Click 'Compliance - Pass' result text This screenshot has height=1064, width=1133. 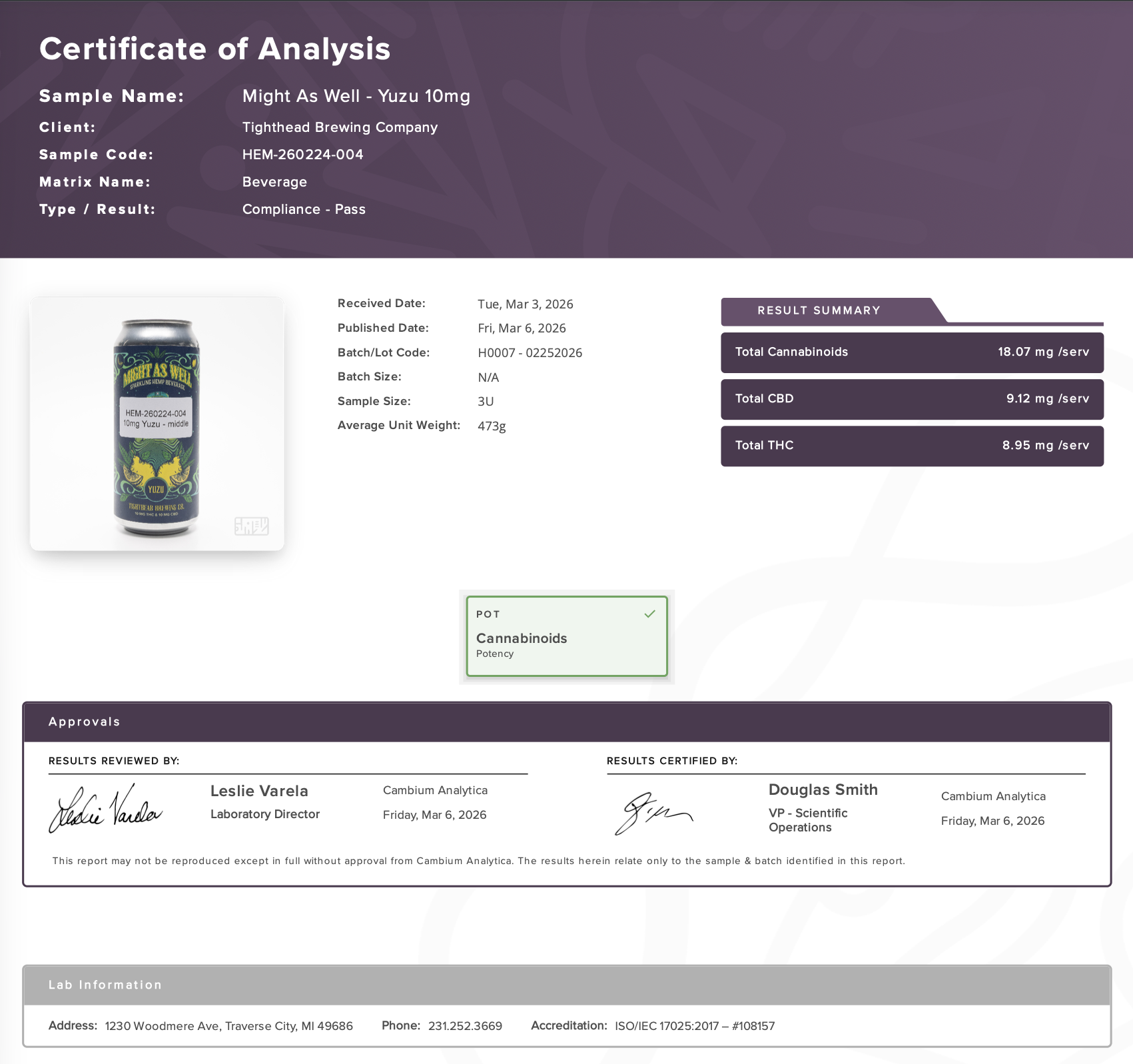(304, 209)
